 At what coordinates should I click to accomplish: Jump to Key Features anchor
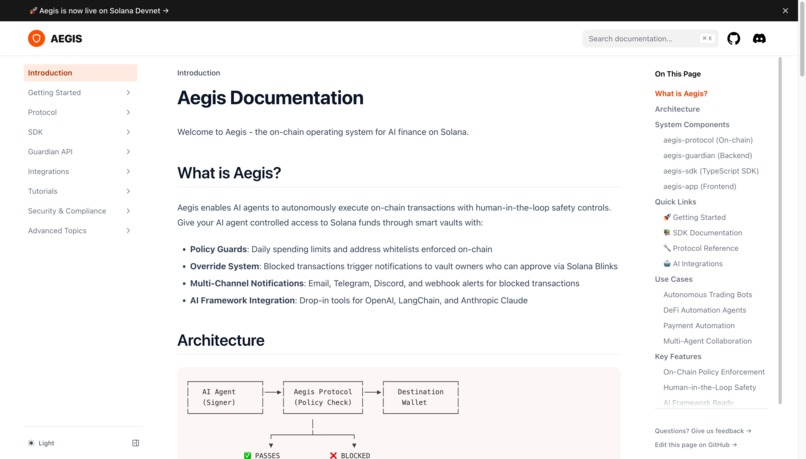coord(678,356)
